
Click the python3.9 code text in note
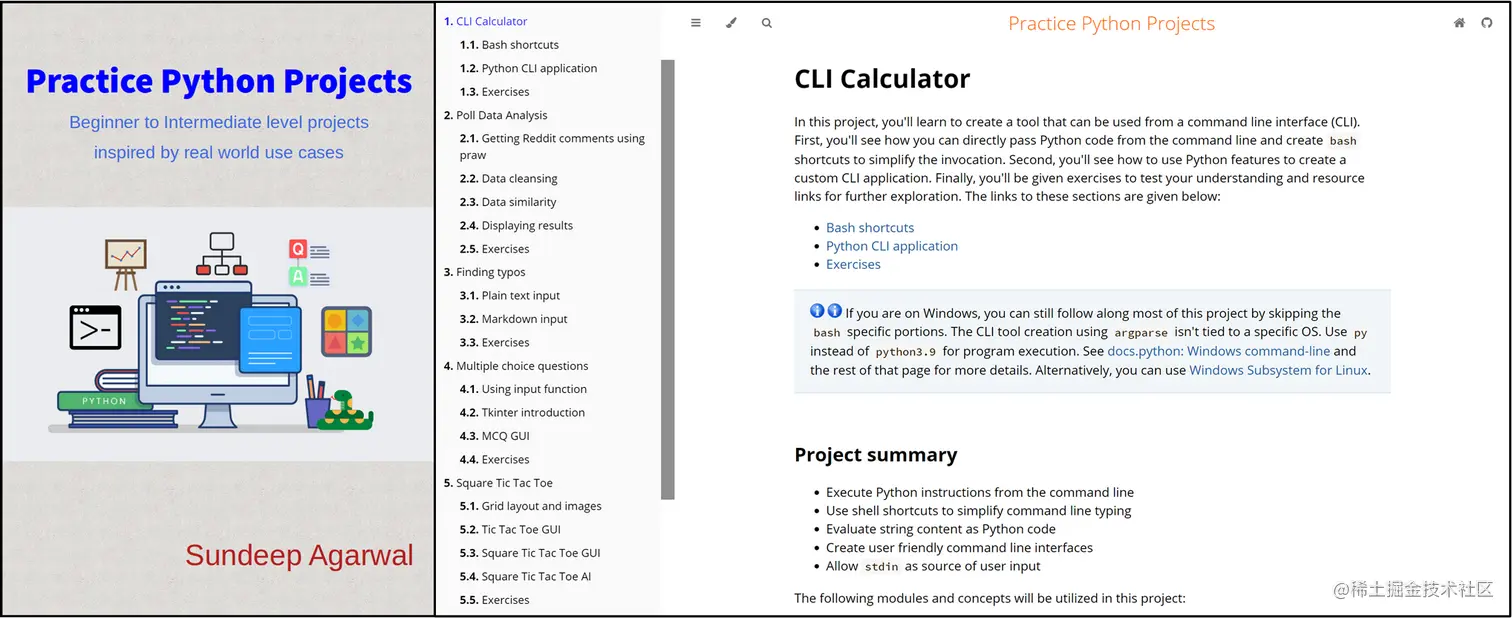(x=906, y=352)
